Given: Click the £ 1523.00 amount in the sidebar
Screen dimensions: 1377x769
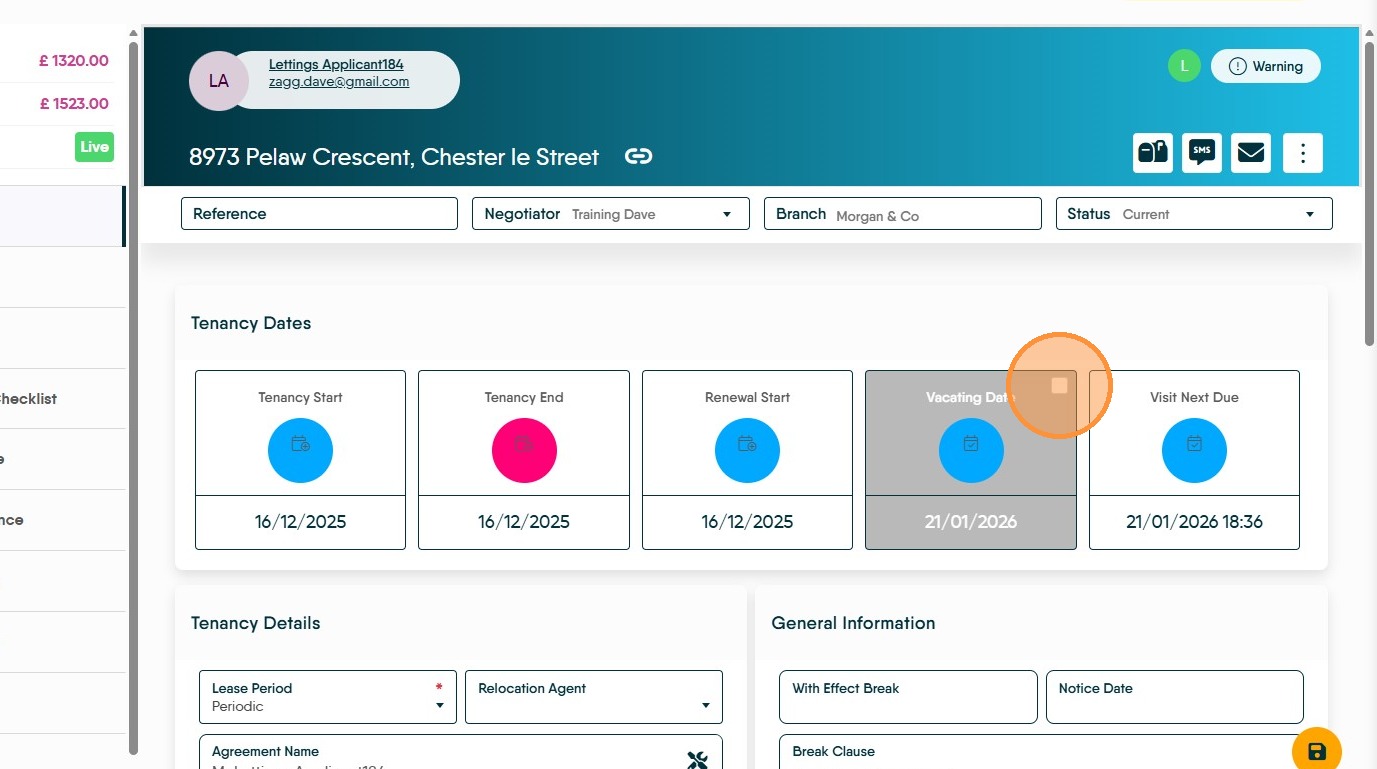Looking at the screenshot, I should (74, 104).
